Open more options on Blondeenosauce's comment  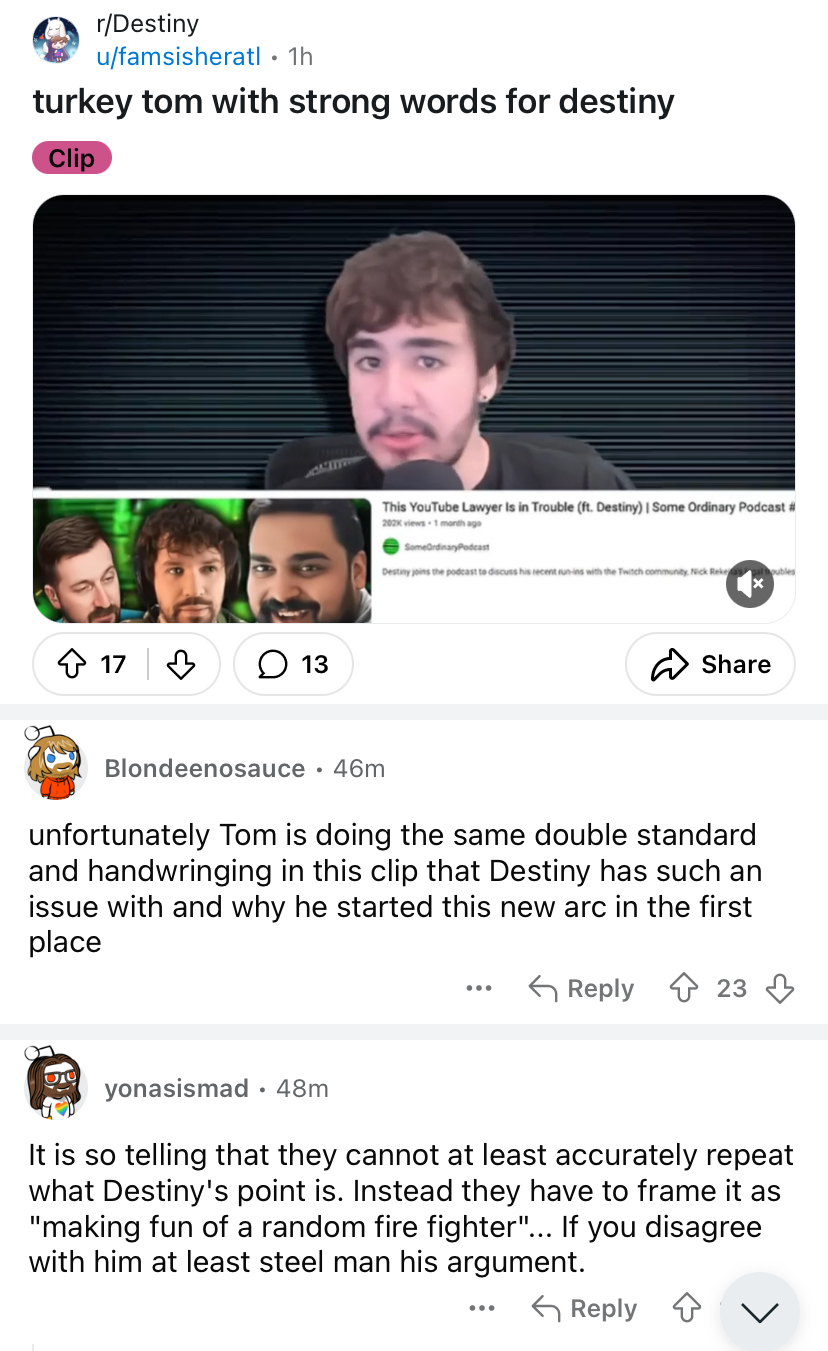[479, 988]
